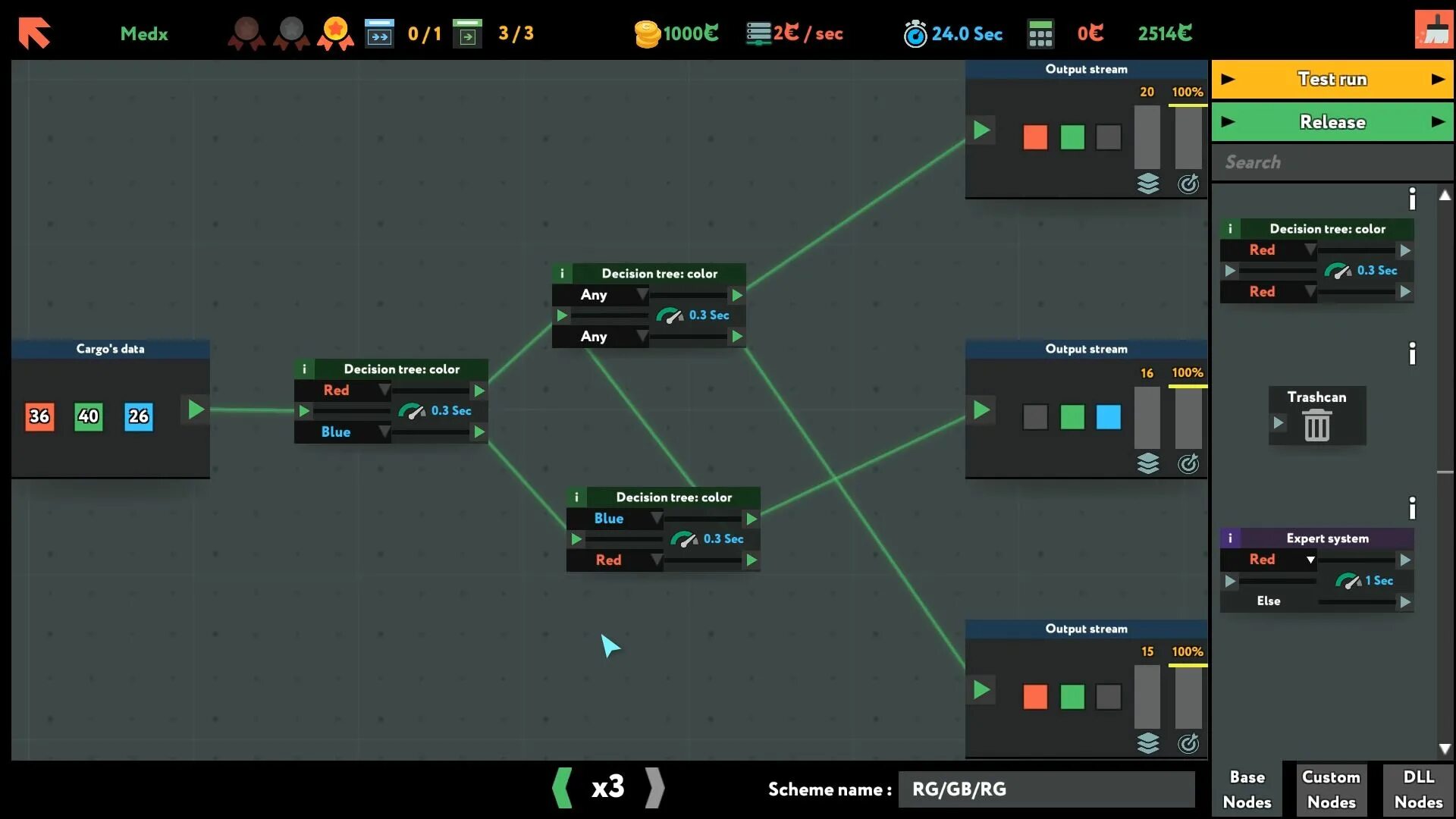Toggle the red square in top Output stream
The height and width of the screenshot is (819, 1456).
[x=1035, y=137]
